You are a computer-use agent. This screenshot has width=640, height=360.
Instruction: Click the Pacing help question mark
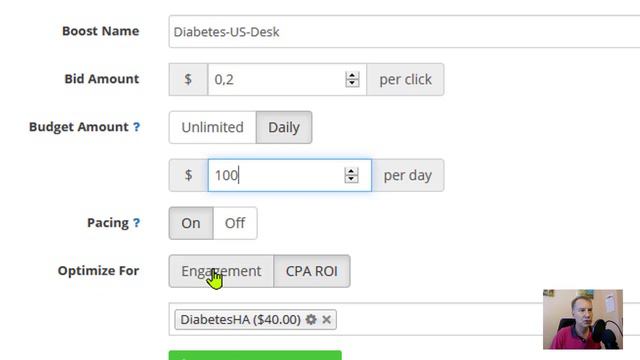click(136, 223)
